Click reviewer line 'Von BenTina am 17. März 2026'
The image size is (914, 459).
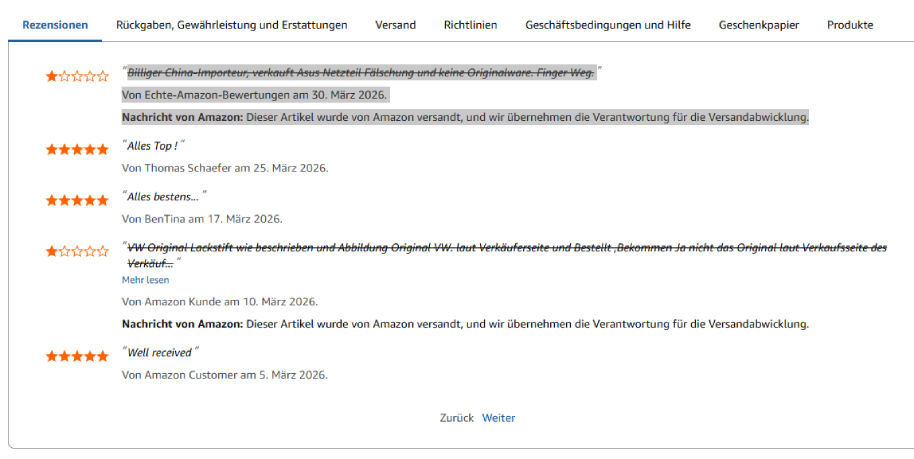point(201,218)
